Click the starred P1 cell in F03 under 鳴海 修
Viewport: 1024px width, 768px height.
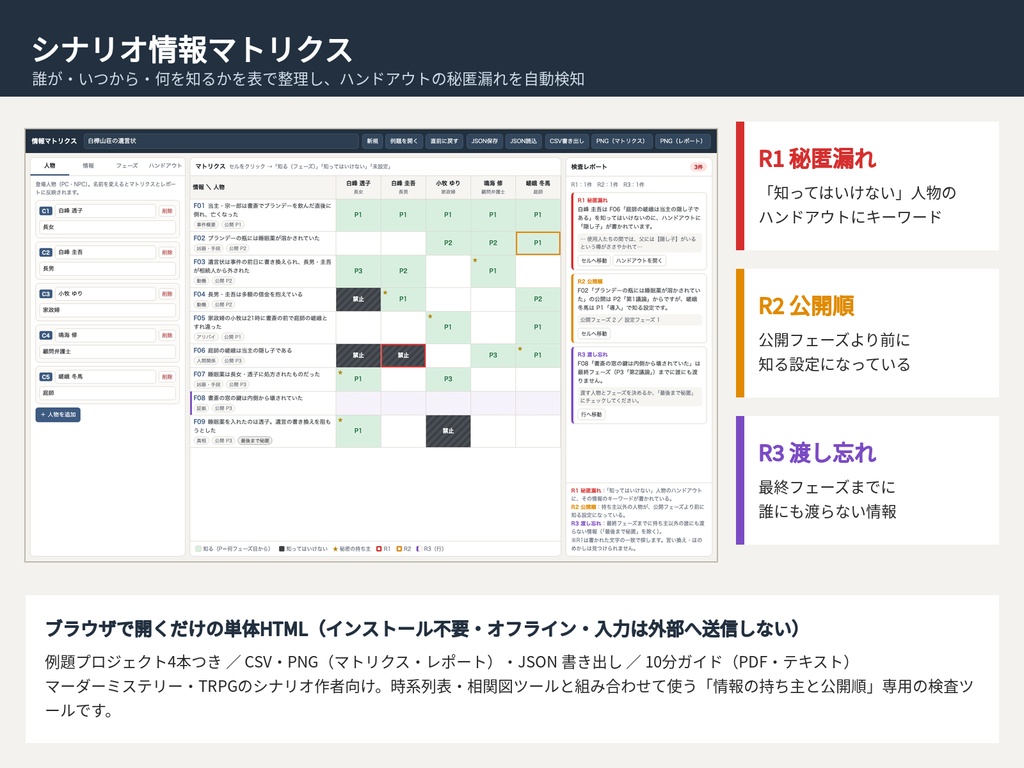coord(493,271)
